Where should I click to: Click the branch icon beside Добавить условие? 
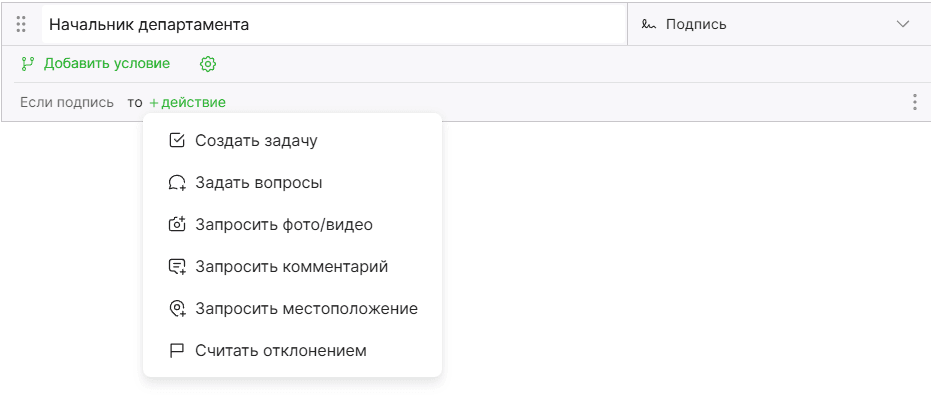tap(27, 63)
